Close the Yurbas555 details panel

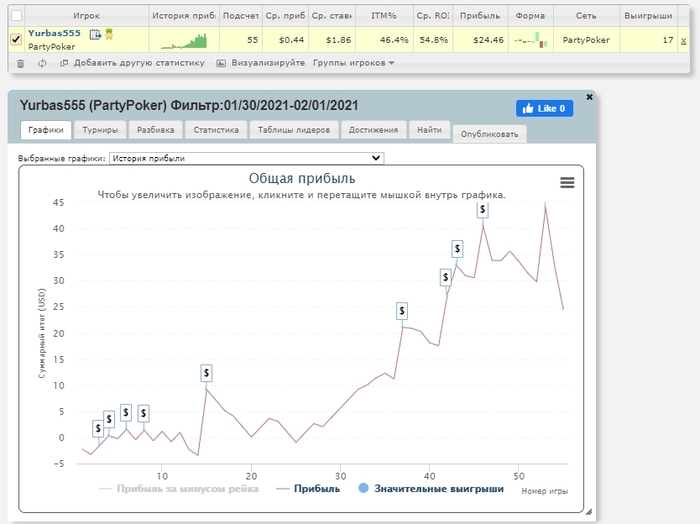tap(589, 97)
